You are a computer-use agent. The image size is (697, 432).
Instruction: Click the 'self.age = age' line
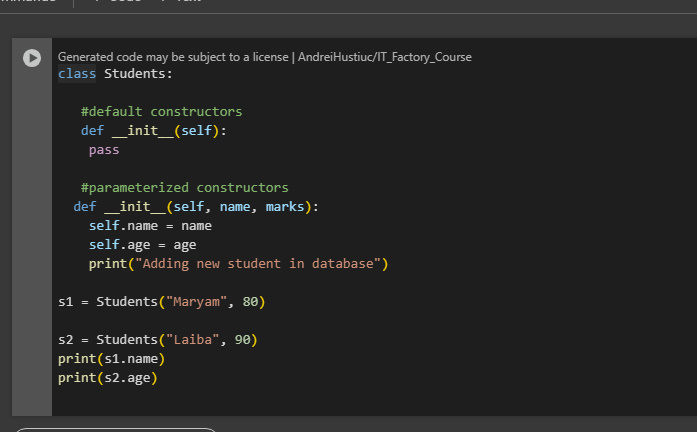[x=142, y=245]
